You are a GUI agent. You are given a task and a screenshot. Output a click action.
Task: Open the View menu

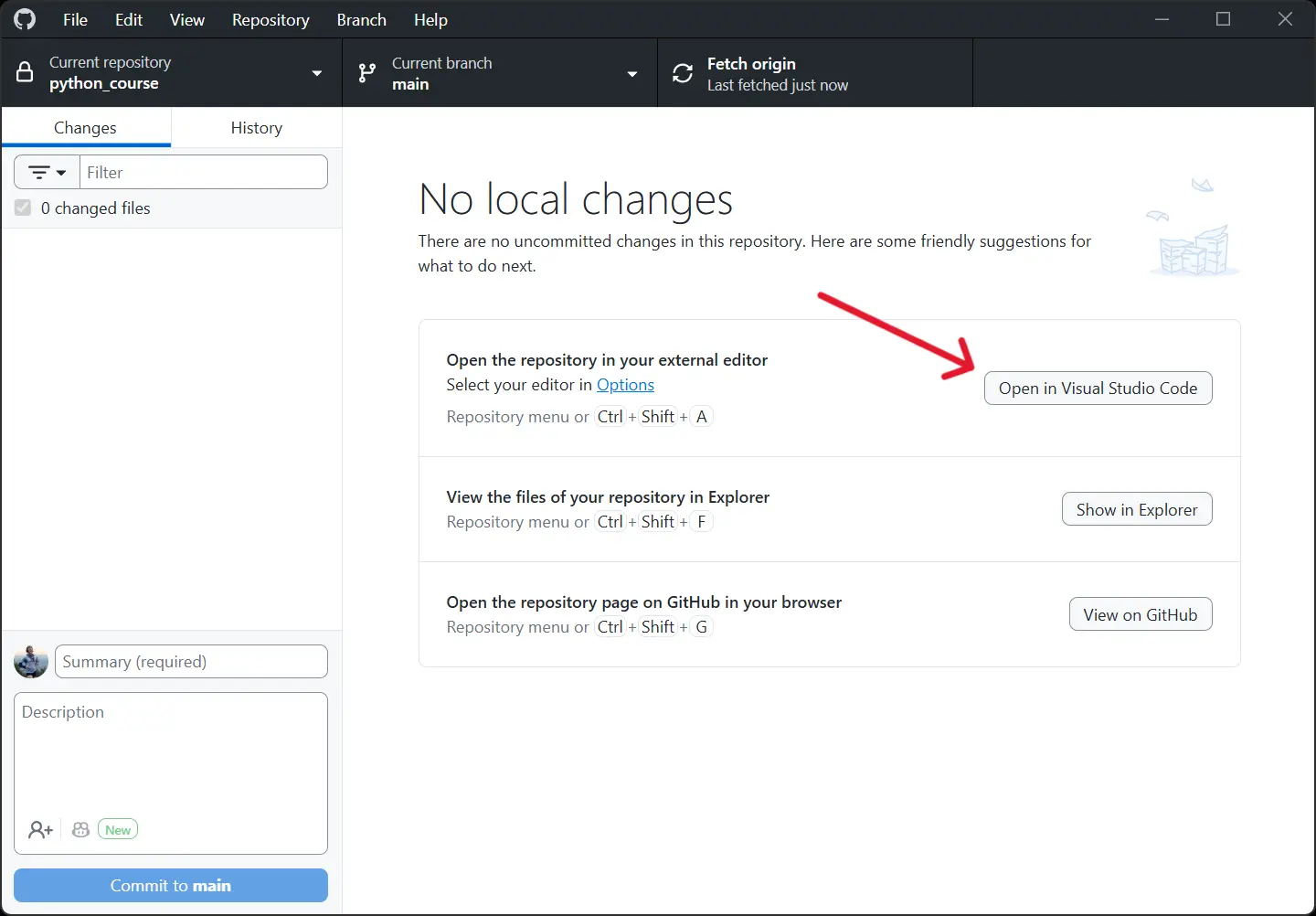(x=187, y=19)
